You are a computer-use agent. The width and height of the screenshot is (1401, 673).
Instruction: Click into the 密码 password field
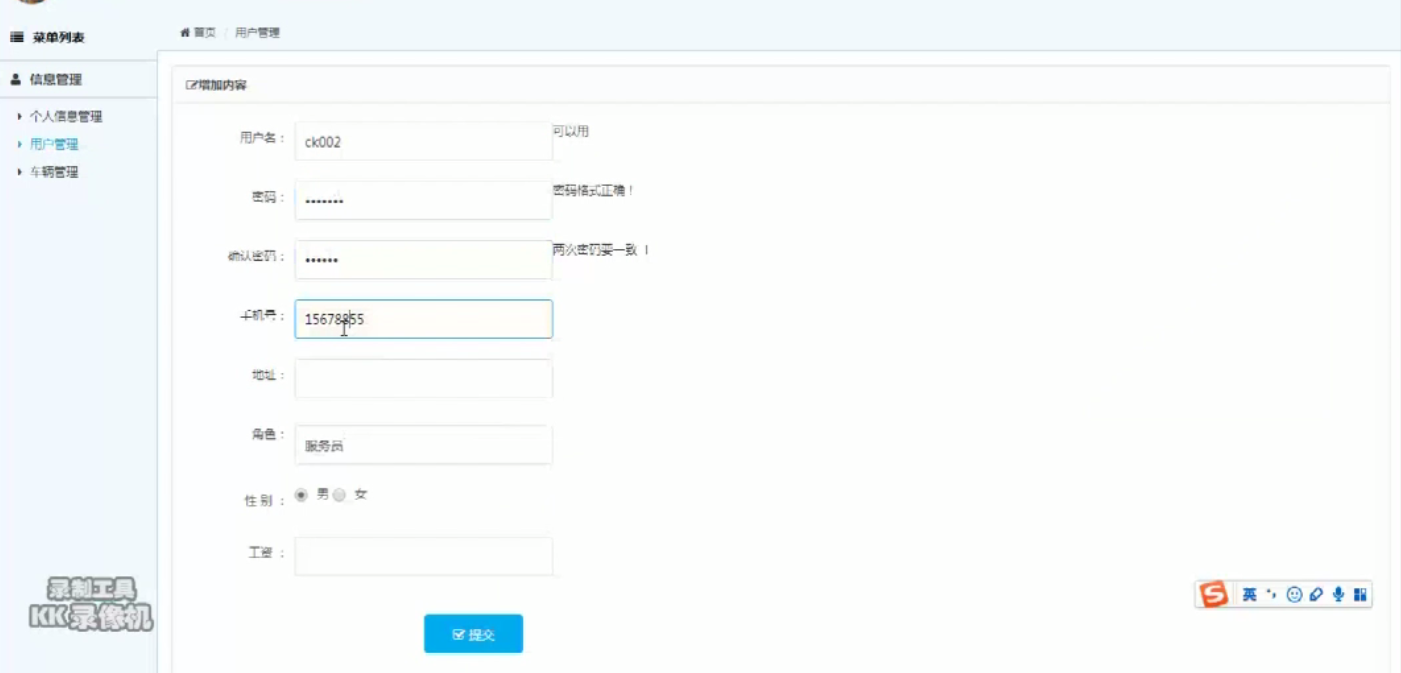click(423, 200)
